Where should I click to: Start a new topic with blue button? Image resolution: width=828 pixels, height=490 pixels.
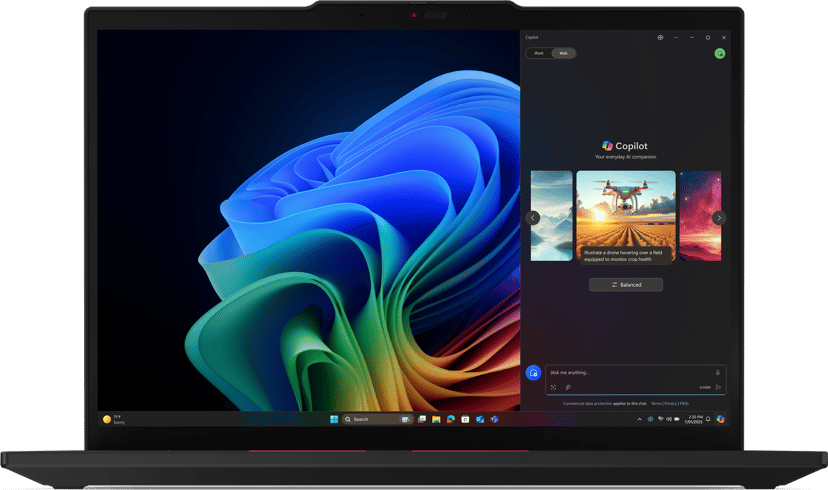[533, 373]
